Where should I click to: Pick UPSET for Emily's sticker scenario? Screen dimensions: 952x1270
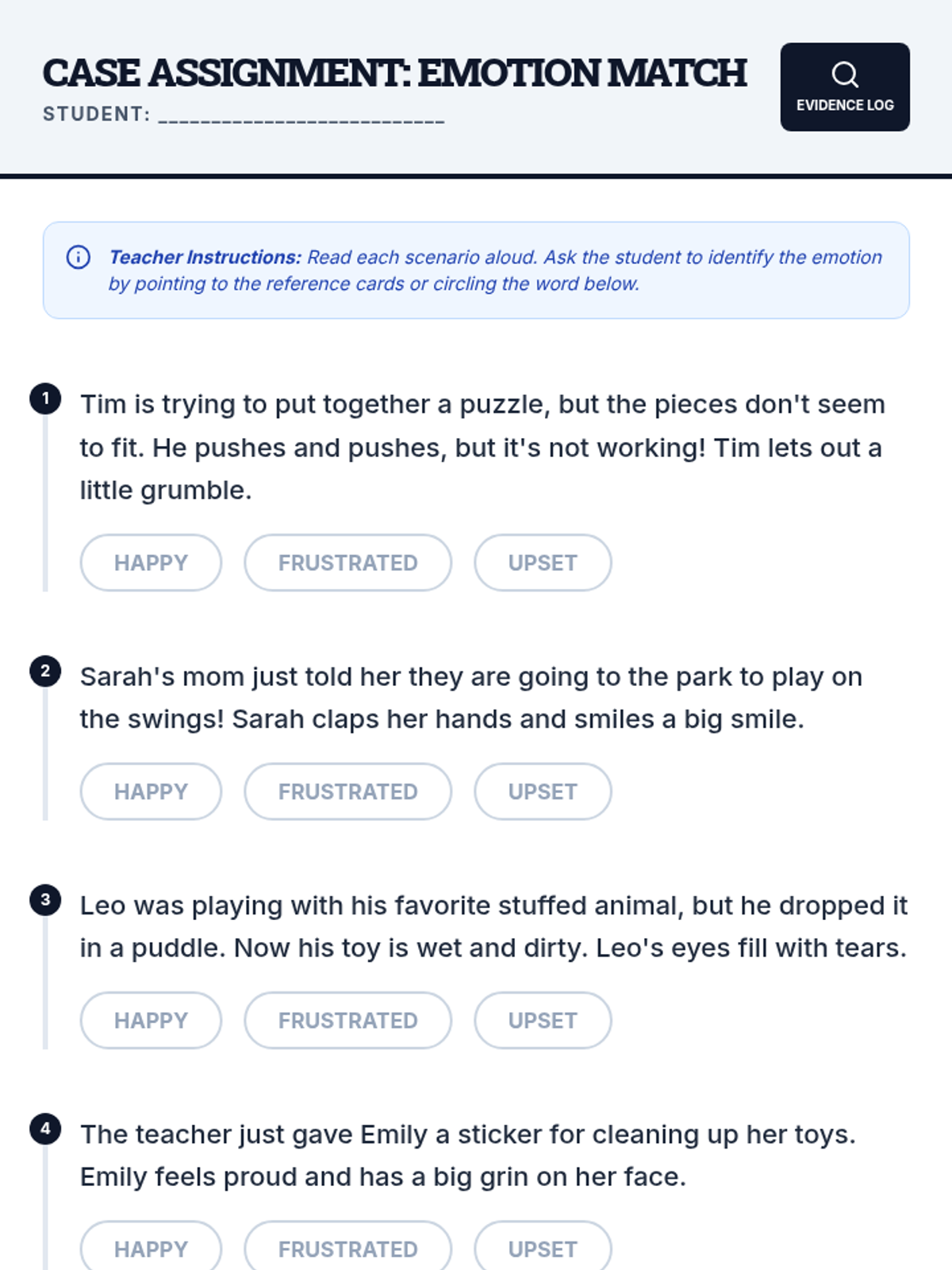click(x=543, y=1248)
